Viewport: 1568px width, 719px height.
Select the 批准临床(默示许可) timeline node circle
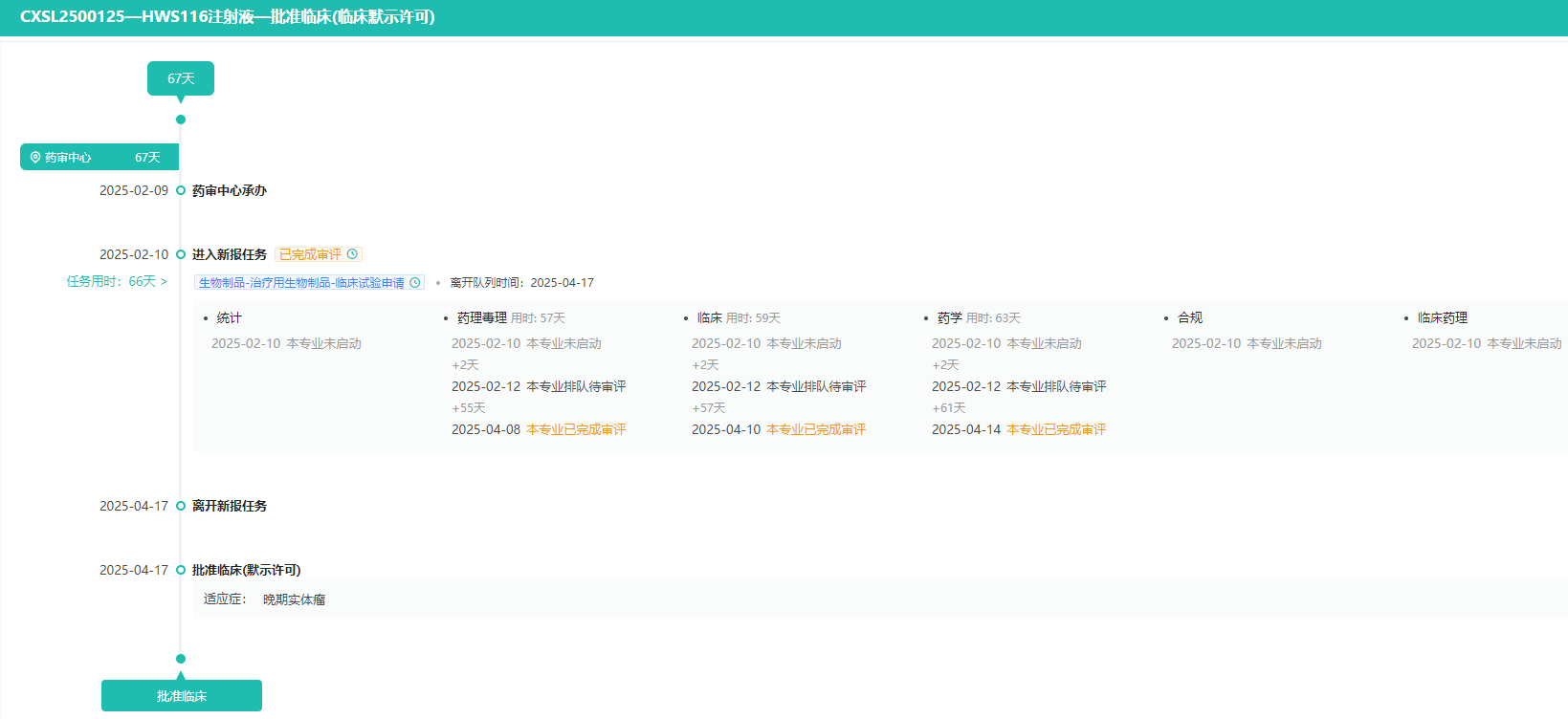181,570
